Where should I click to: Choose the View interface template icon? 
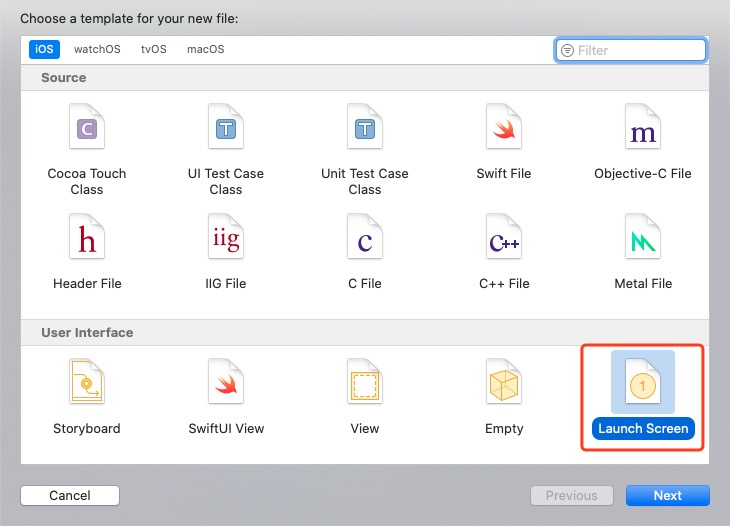(x=365, y=385)
